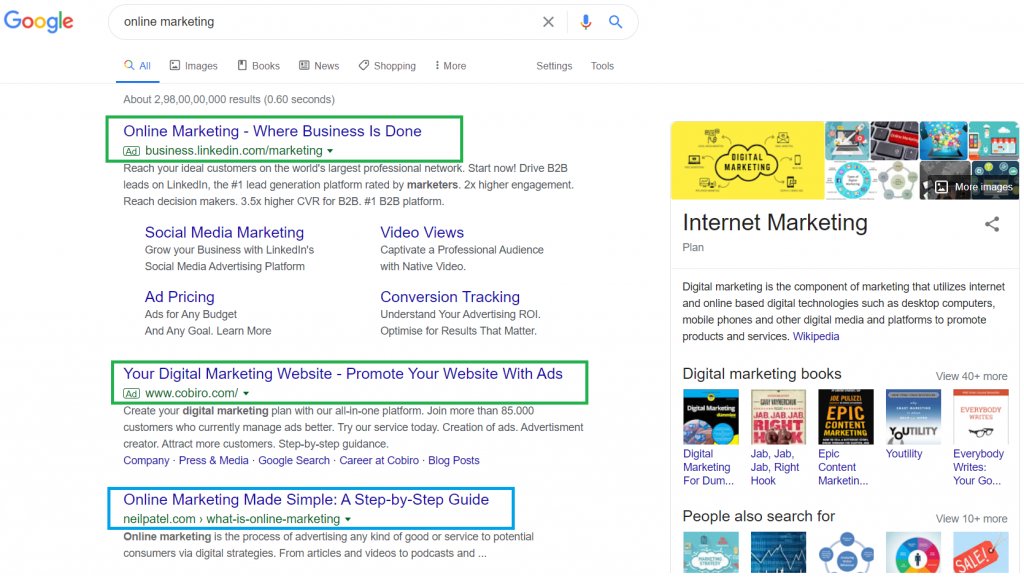Screen dimensions: 1024x579
Task: Open the Marketing Strategy cloud thumbnail
Action: pos(711,553)
